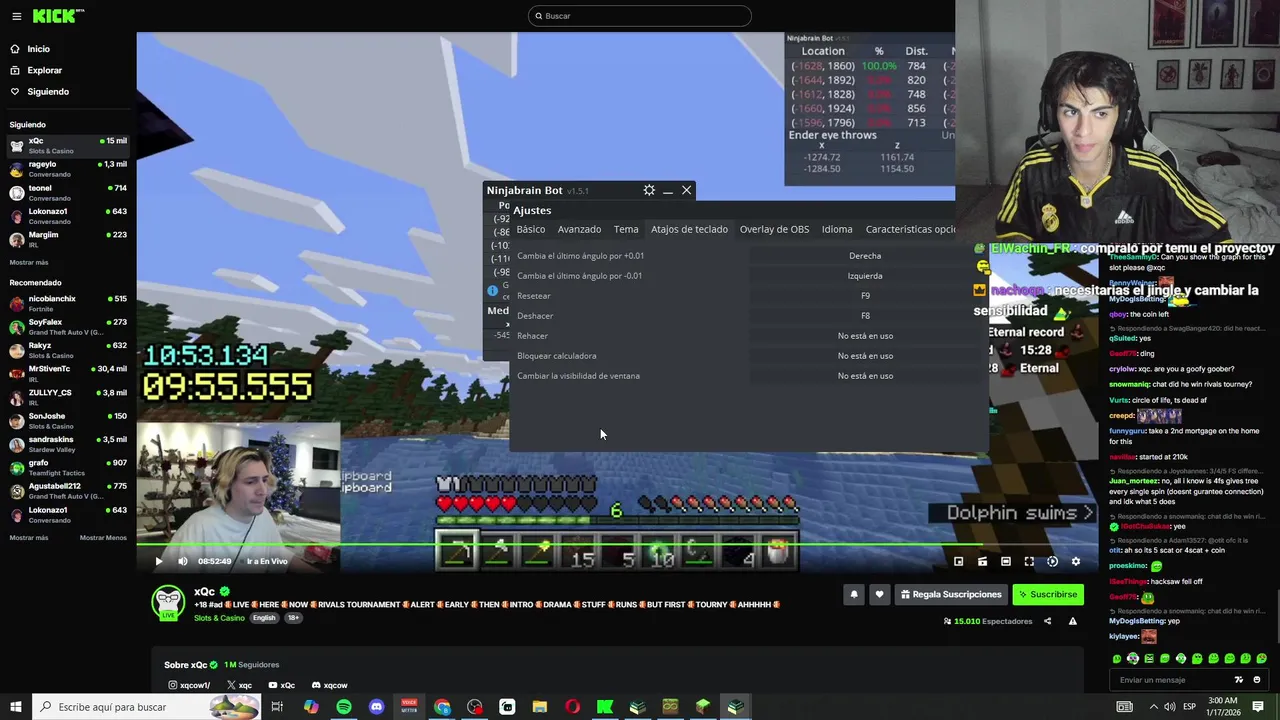Share the stream with share icon
This screenshot has height=720, width=1280.
[1047, 621]
